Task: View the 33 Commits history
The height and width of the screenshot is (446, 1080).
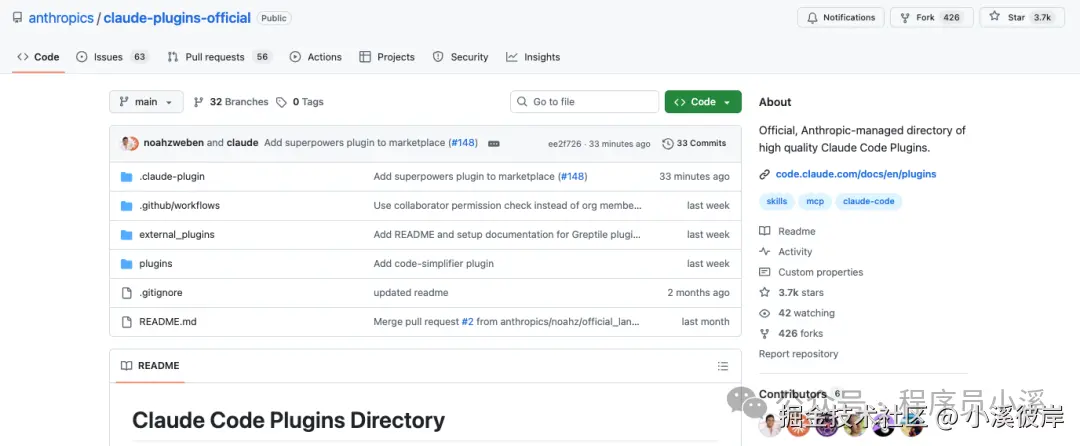Action: 694,143
